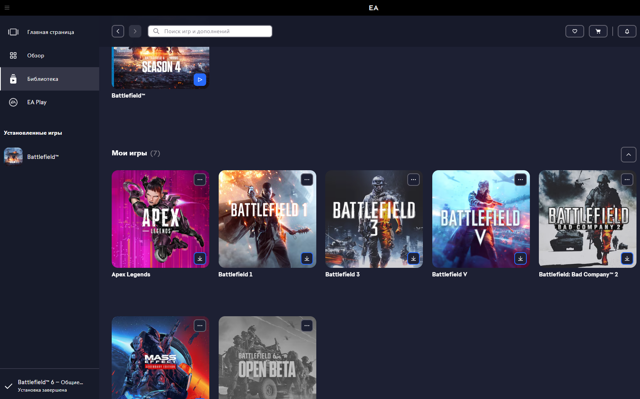Open options menu on Bad Company 2 tile

click(x=627, y=180)
